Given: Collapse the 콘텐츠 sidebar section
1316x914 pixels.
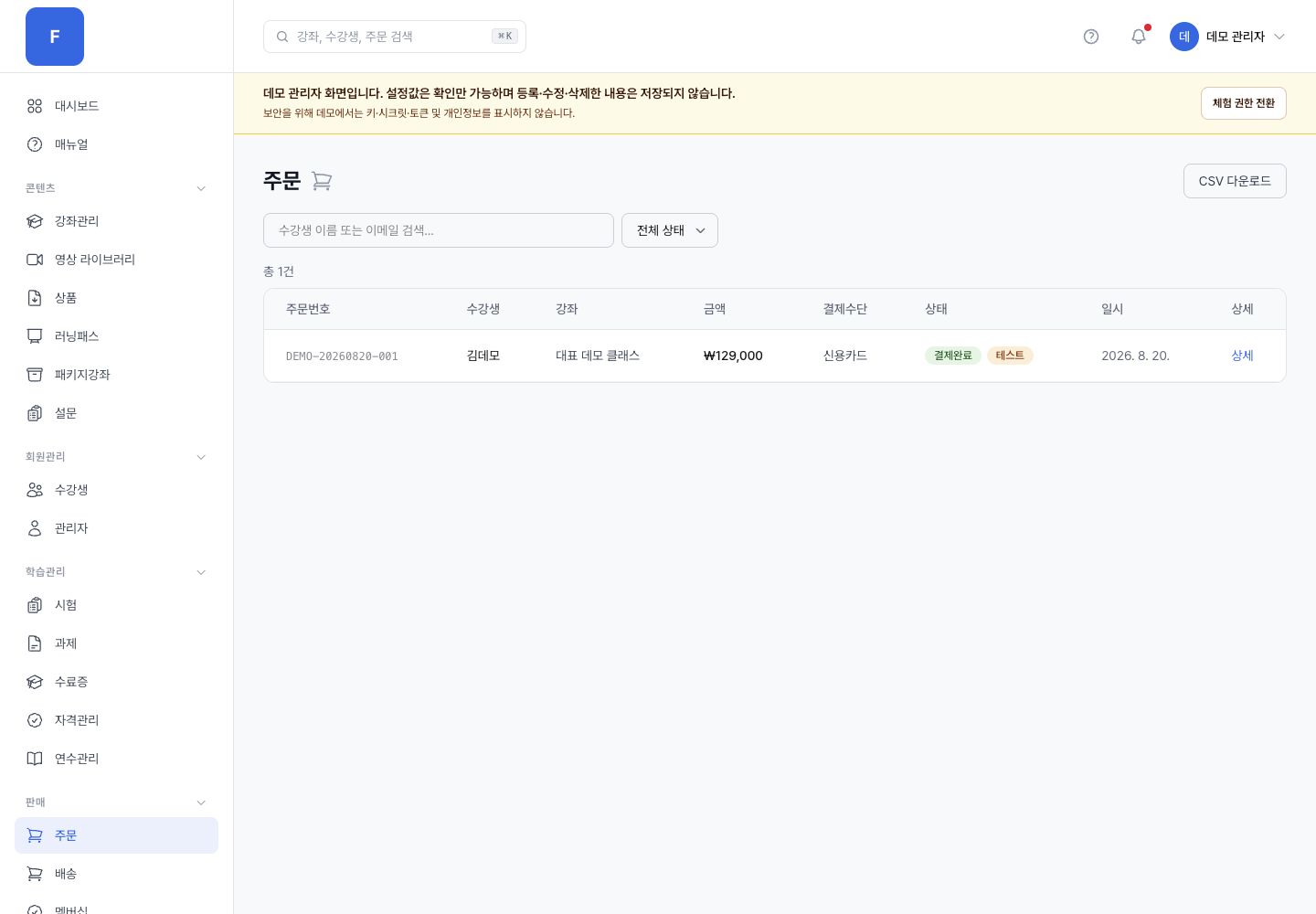Looking at the screenshot, I should [x=201, y=188].
